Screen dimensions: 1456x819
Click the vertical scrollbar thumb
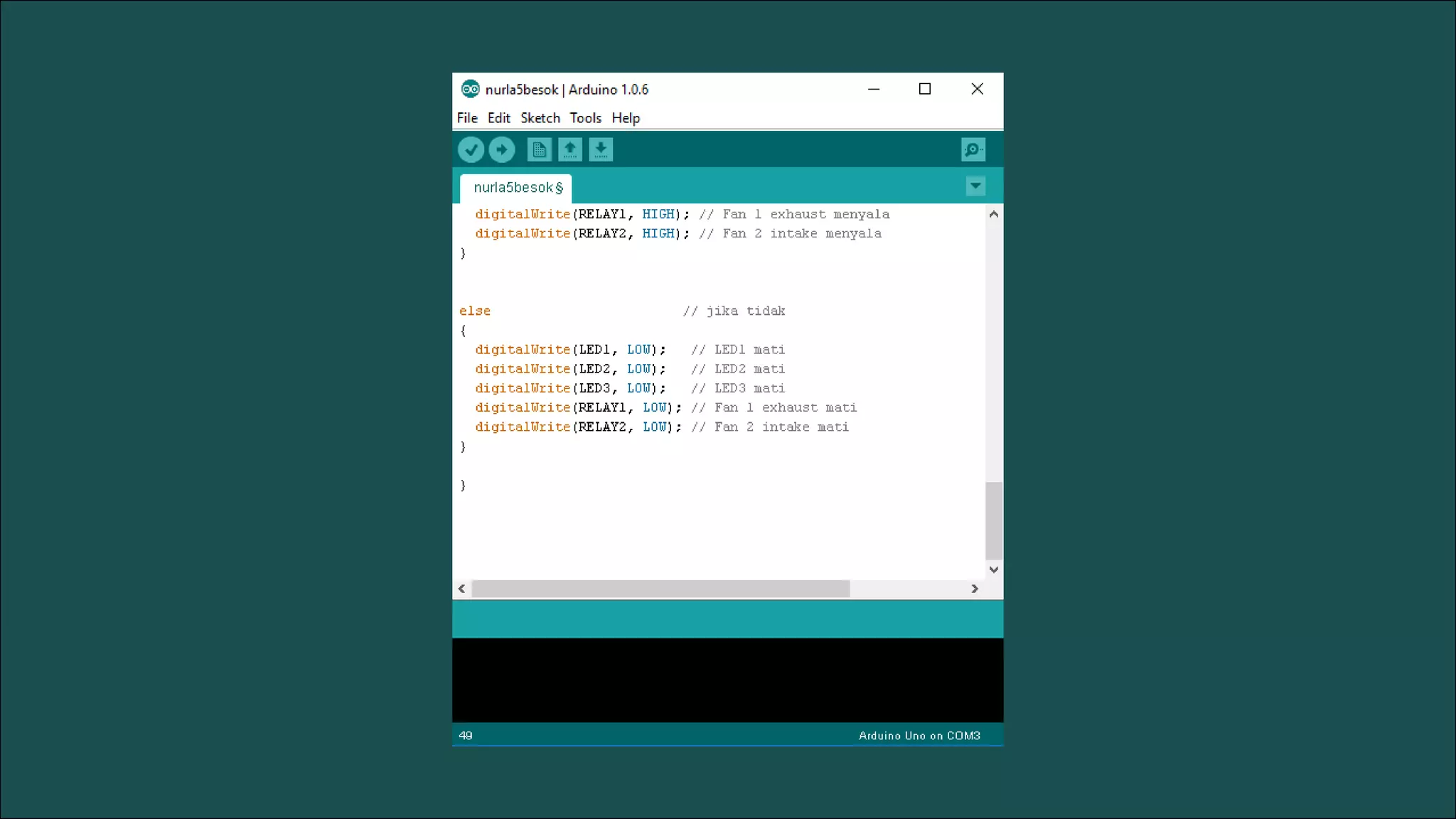click(x=994, y=521)
